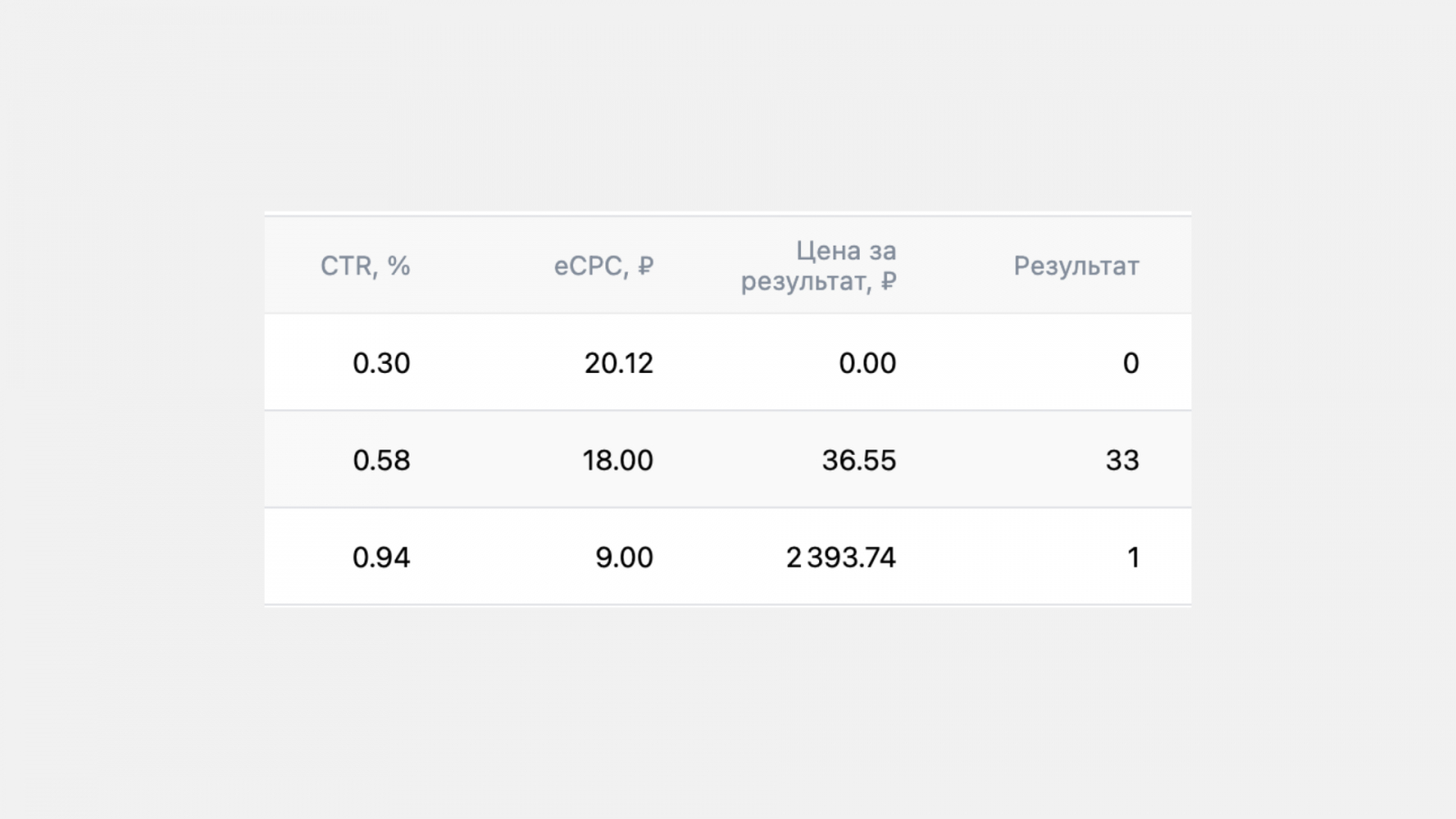Click the Результат cell with value 0

[1130, 363]
